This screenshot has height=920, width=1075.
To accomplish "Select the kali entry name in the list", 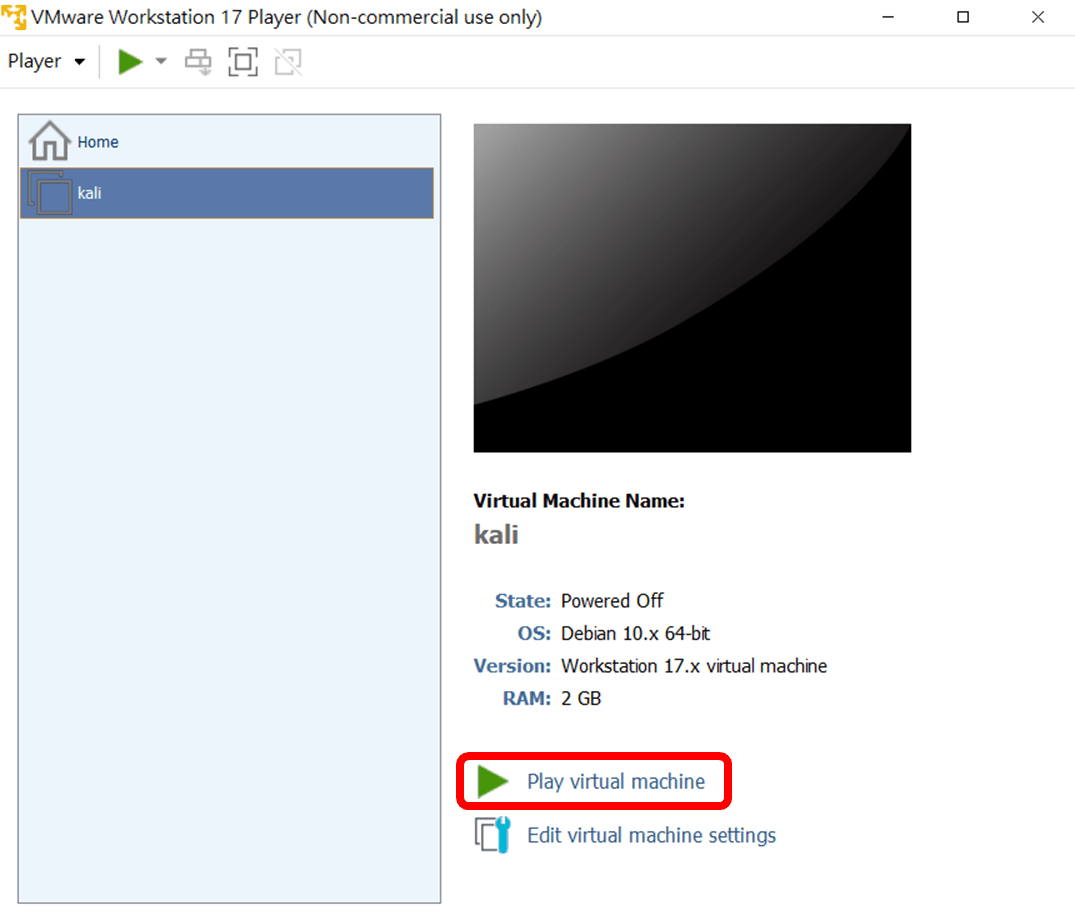I will 90,193.
